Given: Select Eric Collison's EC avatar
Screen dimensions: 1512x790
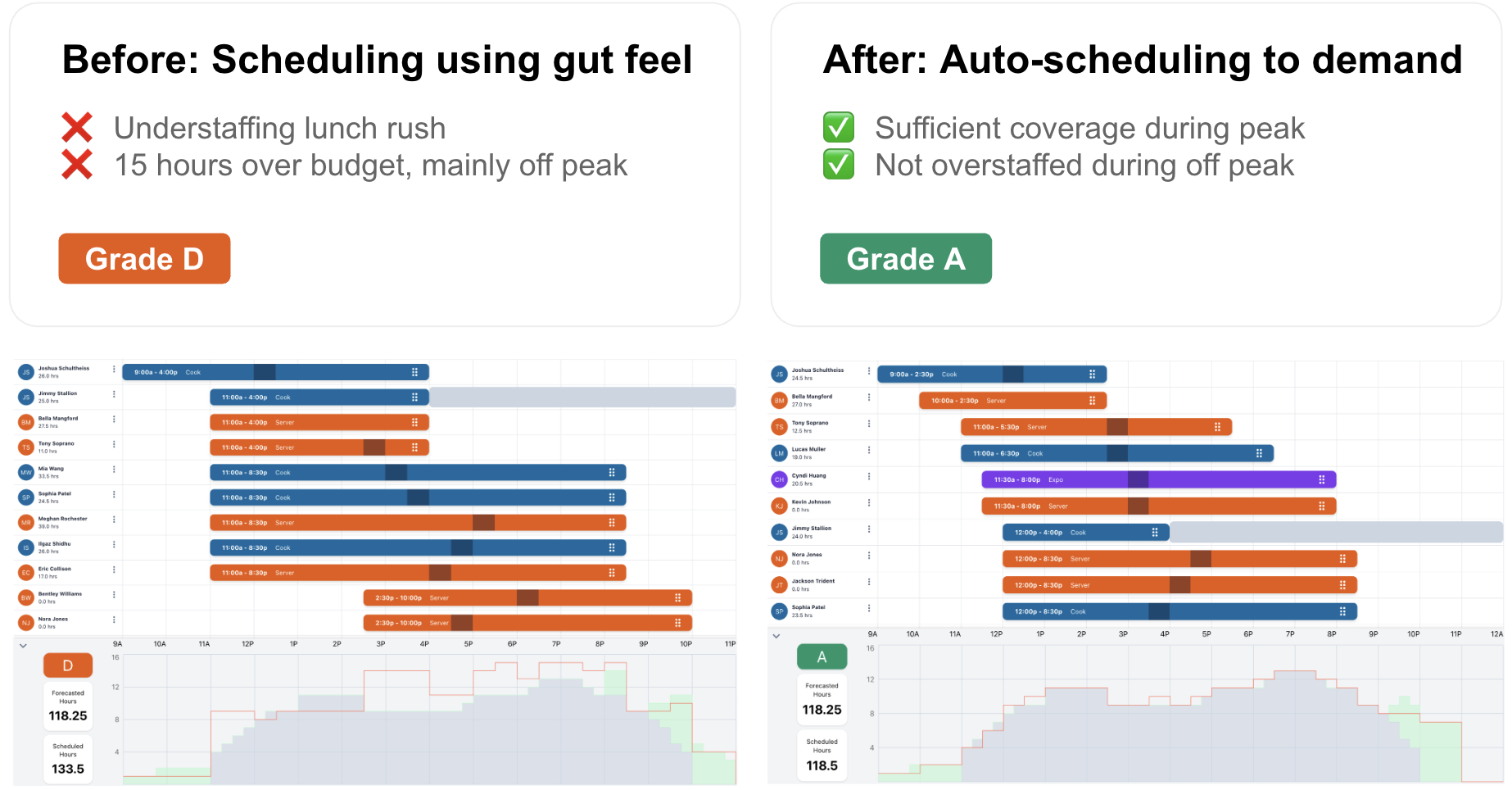Looking at the screenshot, I should [26, 573].
